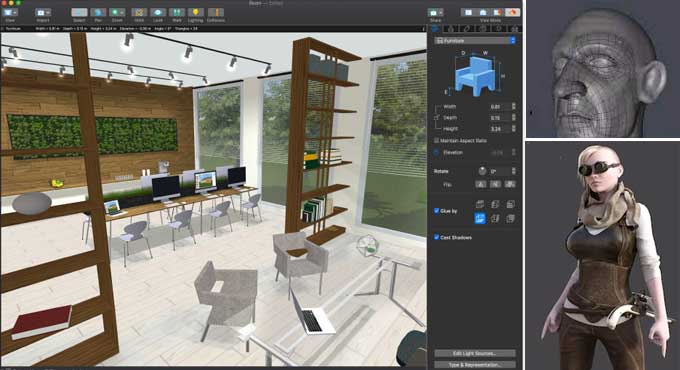Viewport: 680px width, 370px height.
Task: Click the last Flip button
Action: [x=510, y=184]
